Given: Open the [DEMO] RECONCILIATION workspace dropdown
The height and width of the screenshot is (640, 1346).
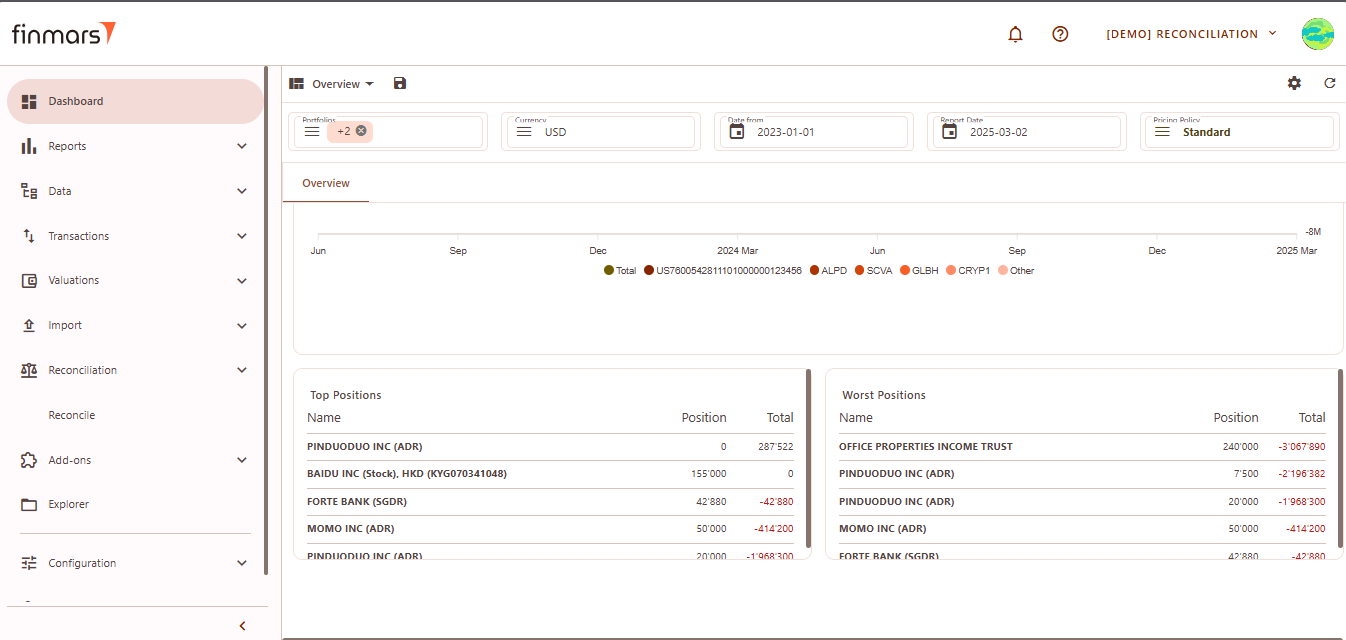Looking at the screenshot, I should pos(1191,34).
